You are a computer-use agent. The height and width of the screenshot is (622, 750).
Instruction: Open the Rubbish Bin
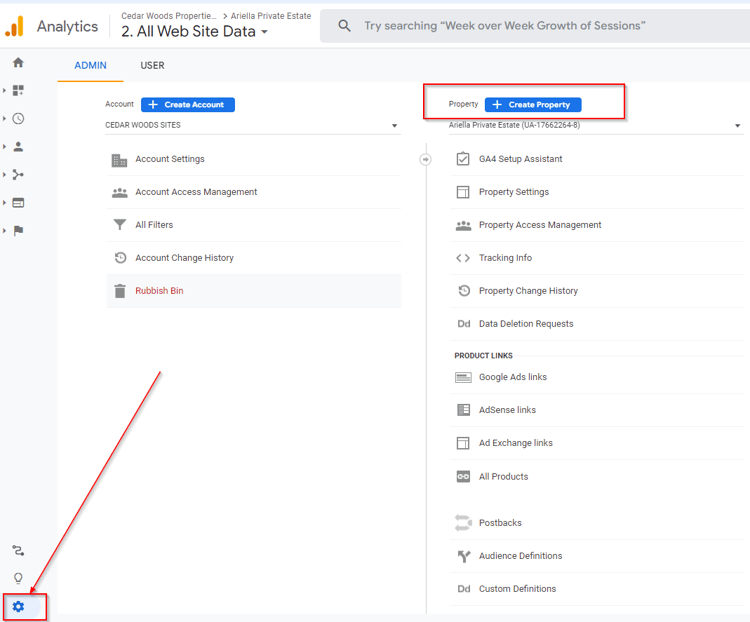[254, 291]
